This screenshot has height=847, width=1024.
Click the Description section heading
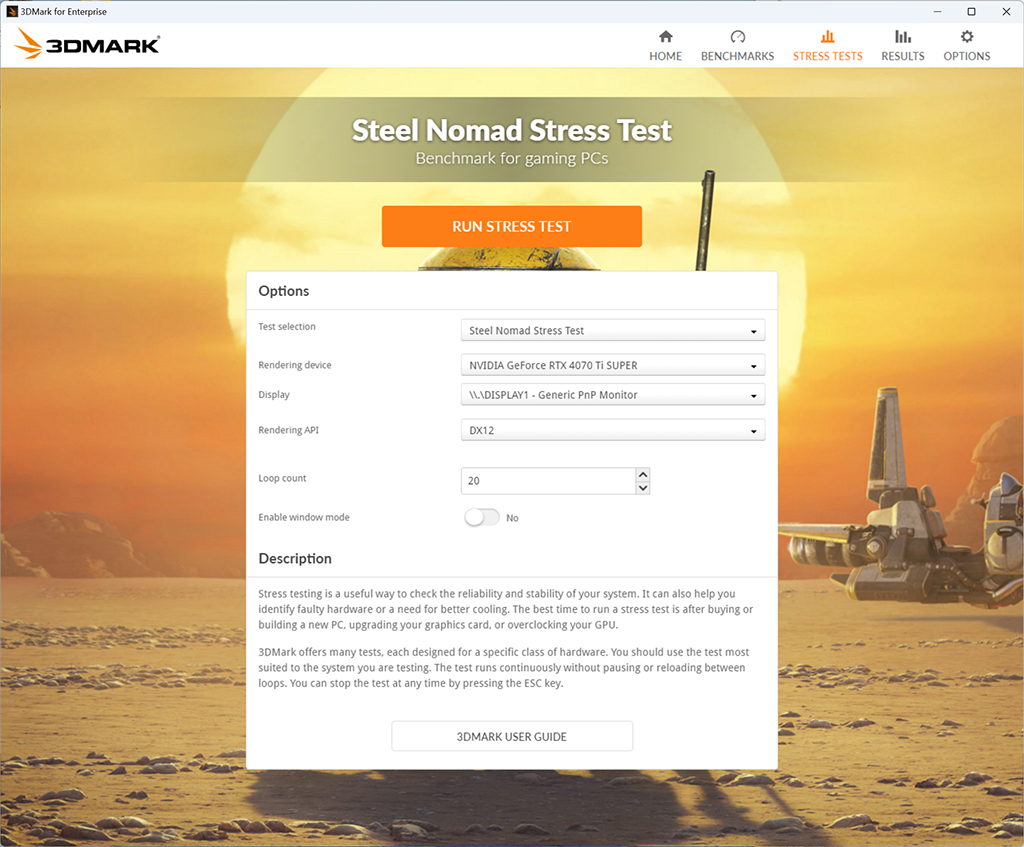(295, 558)
